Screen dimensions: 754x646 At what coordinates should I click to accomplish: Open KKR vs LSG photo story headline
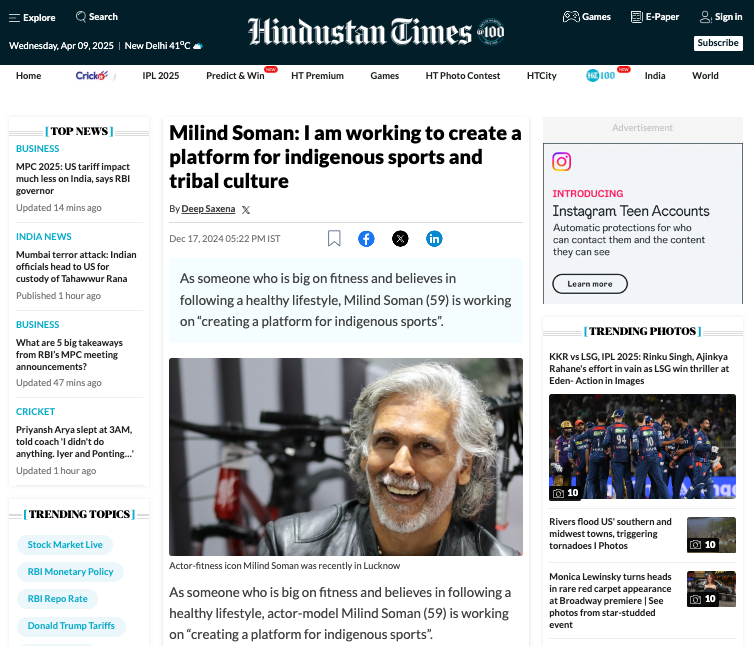point(639,368)
